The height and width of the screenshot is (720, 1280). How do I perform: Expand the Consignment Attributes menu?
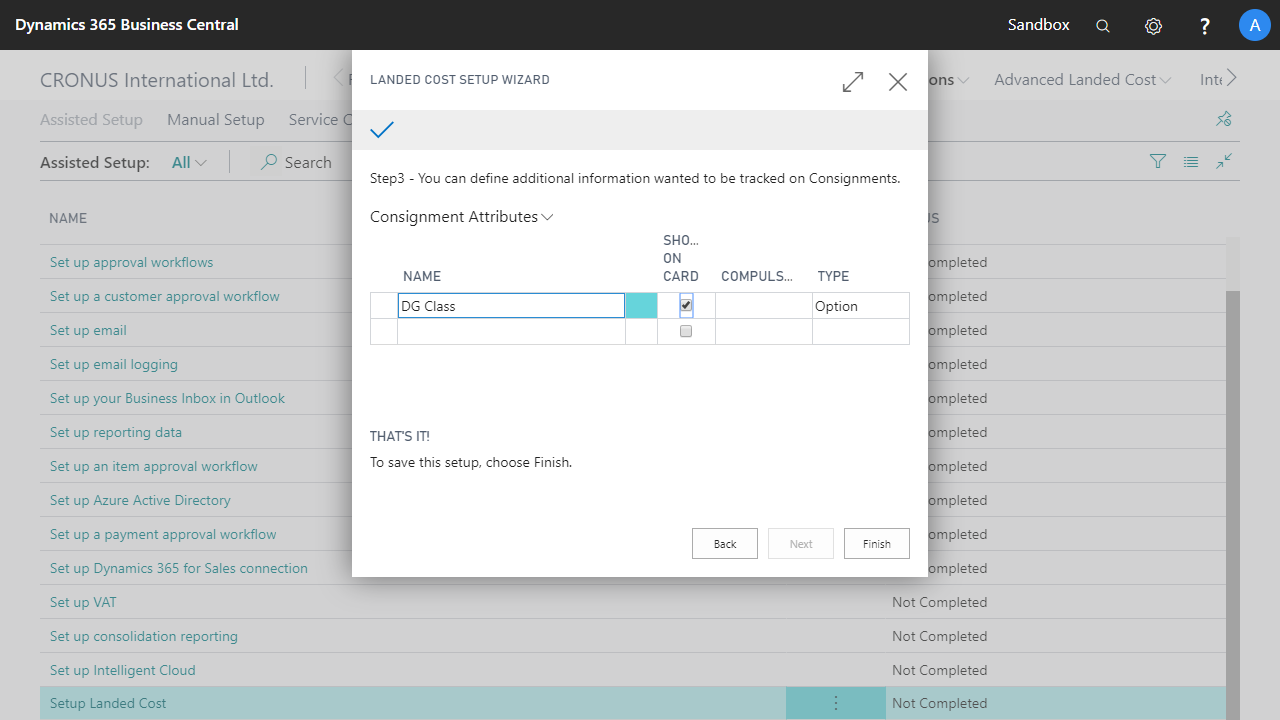(x=462, y=217)
